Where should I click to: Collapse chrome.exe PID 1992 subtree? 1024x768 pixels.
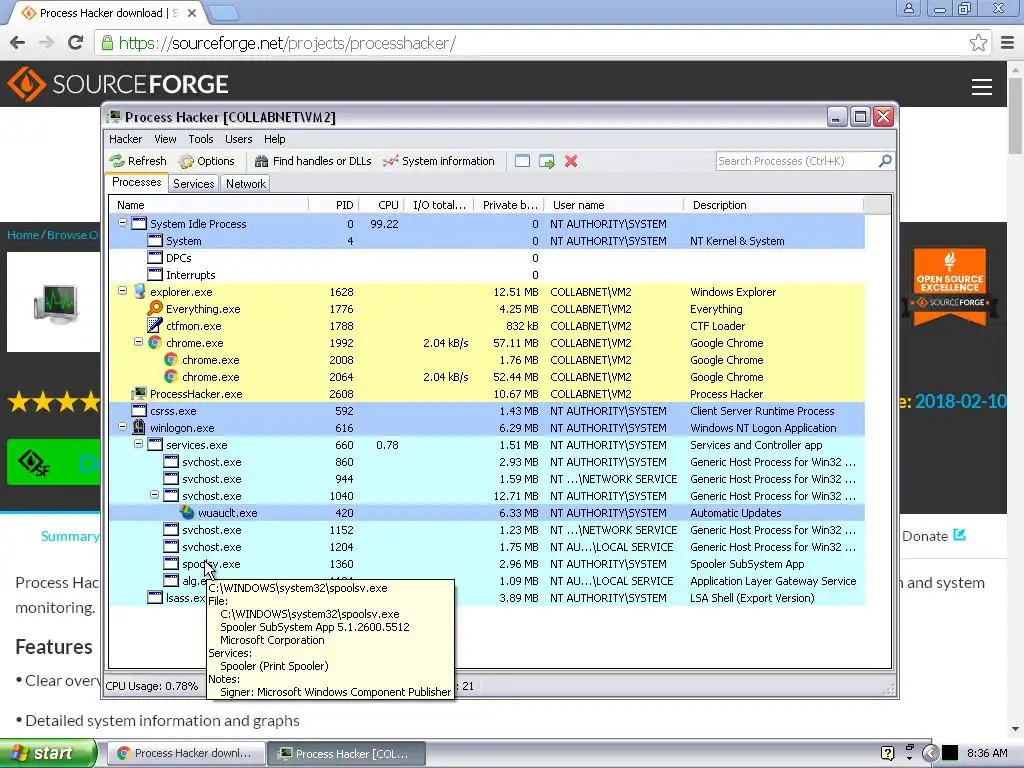pyautogui.click(x=138, y=342)
